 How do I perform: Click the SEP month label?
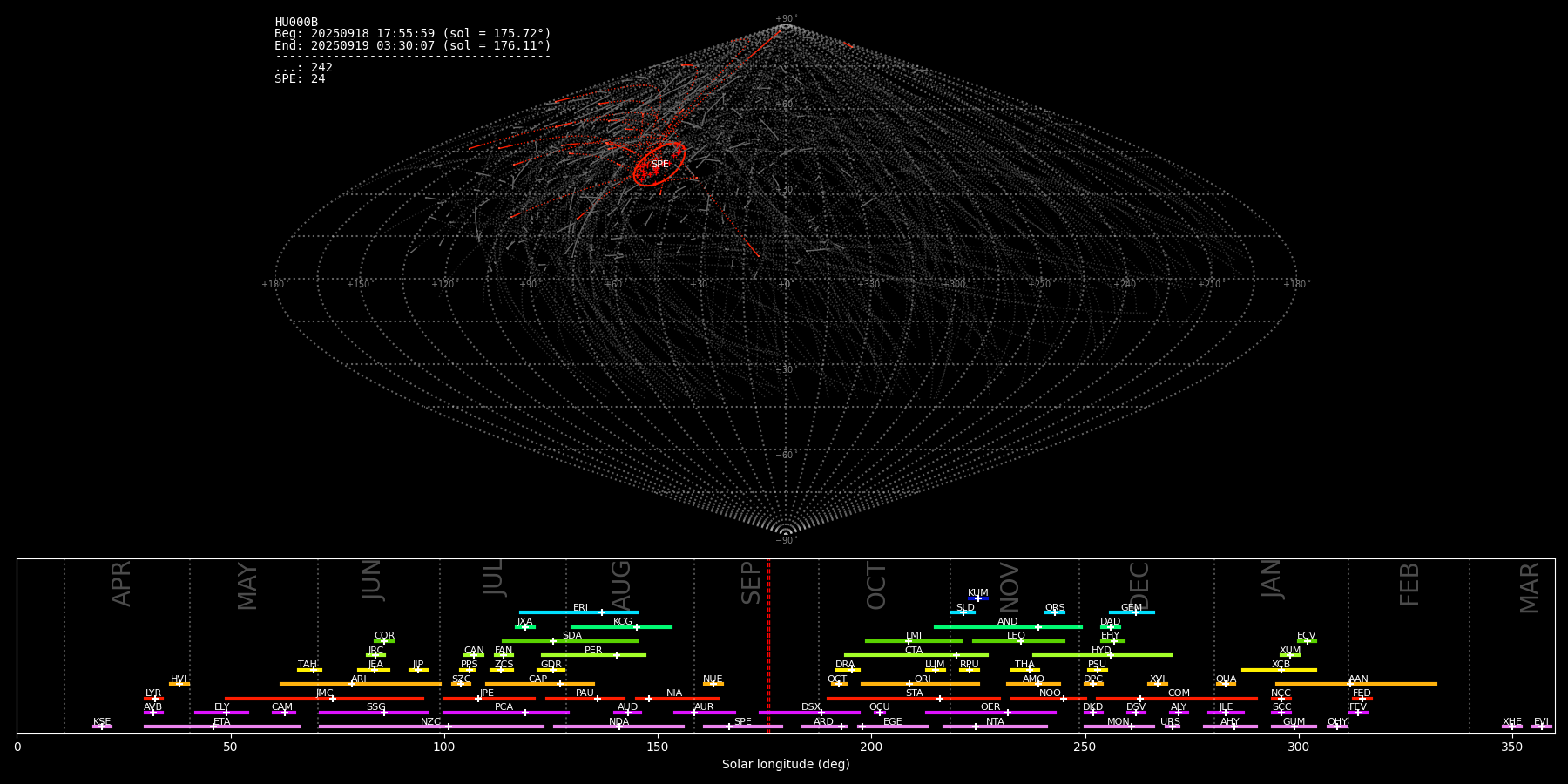751,583
